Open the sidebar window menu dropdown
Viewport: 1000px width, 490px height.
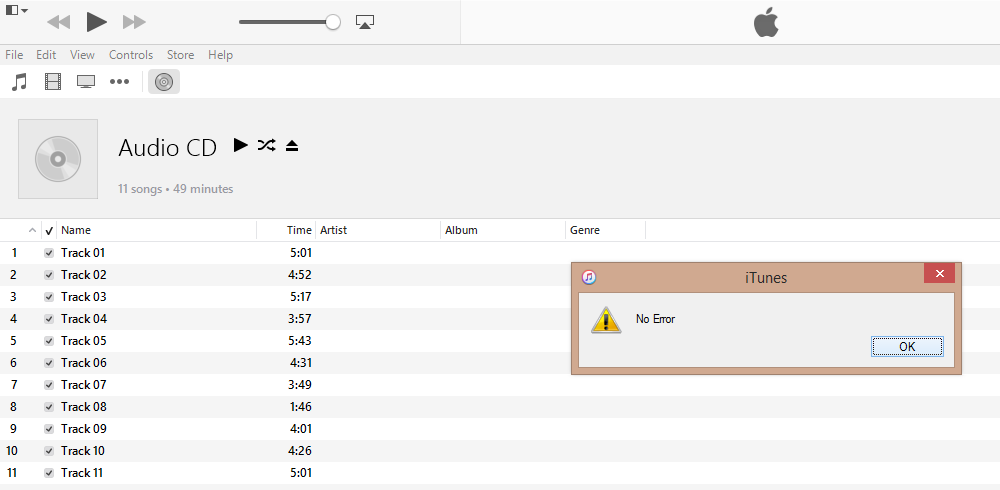pyautogui.click(x=17, y=10)
